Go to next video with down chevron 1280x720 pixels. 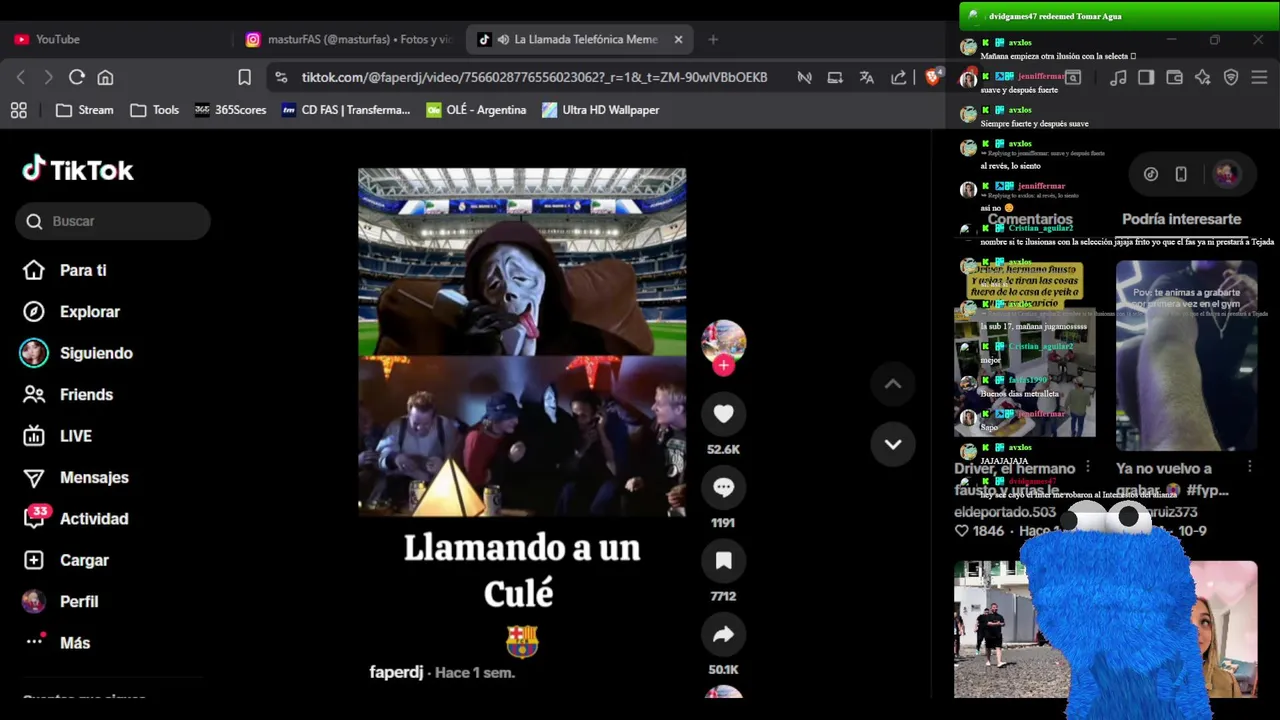893,444
